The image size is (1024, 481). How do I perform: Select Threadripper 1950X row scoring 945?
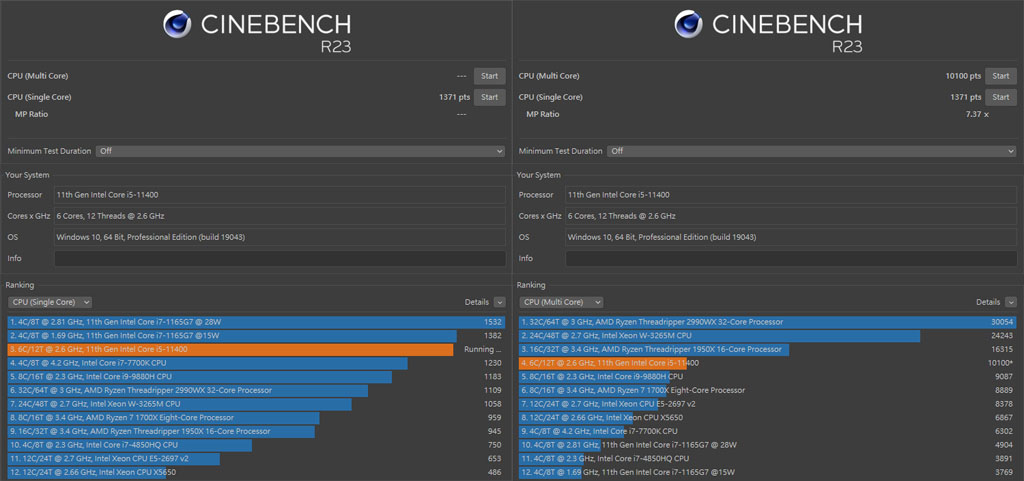coord(256,431)
